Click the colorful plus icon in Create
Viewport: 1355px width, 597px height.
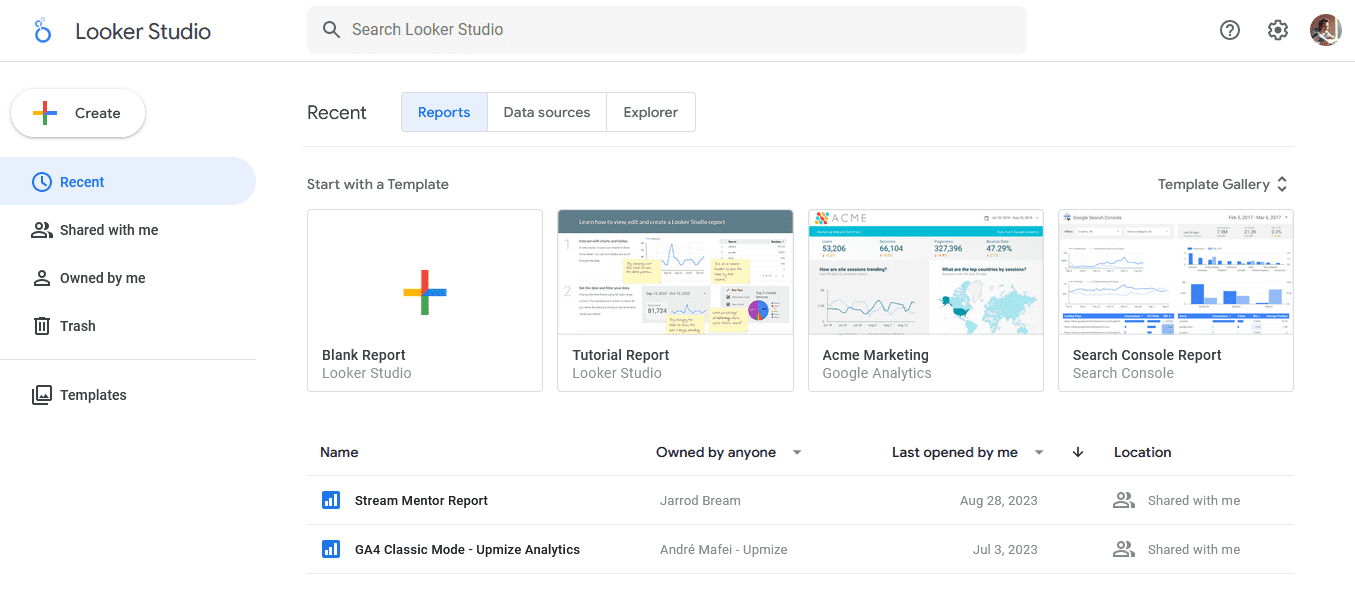click(45, 113)
